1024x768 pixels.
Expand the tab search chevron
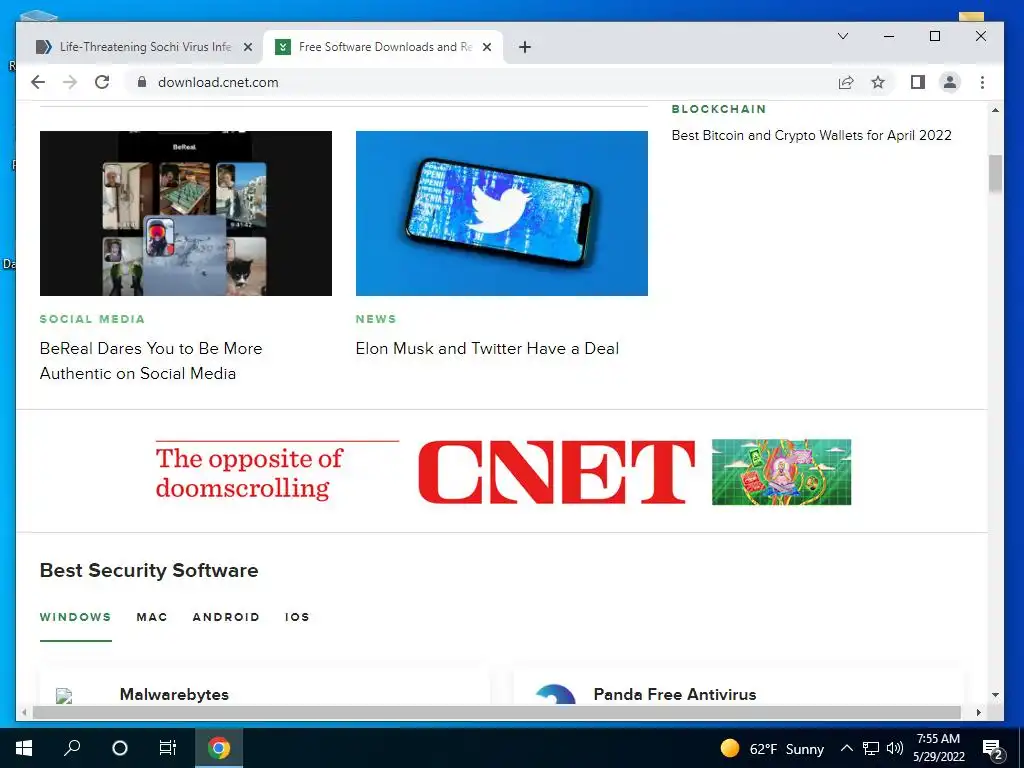843,36
